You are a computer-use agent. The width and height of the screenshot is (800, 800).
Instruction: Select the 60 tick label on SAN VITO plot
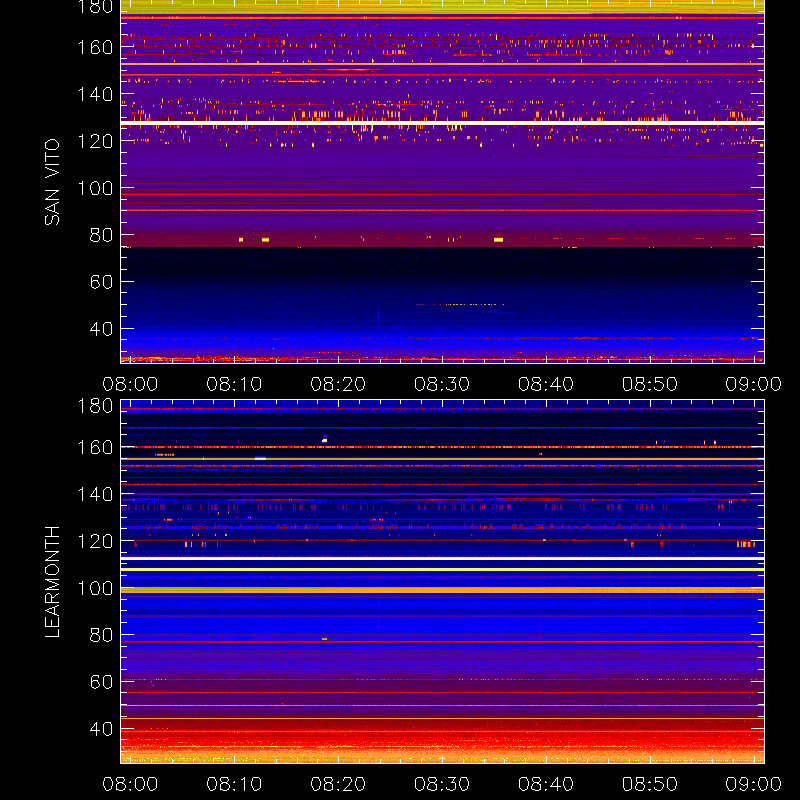[x=101, y=282]
